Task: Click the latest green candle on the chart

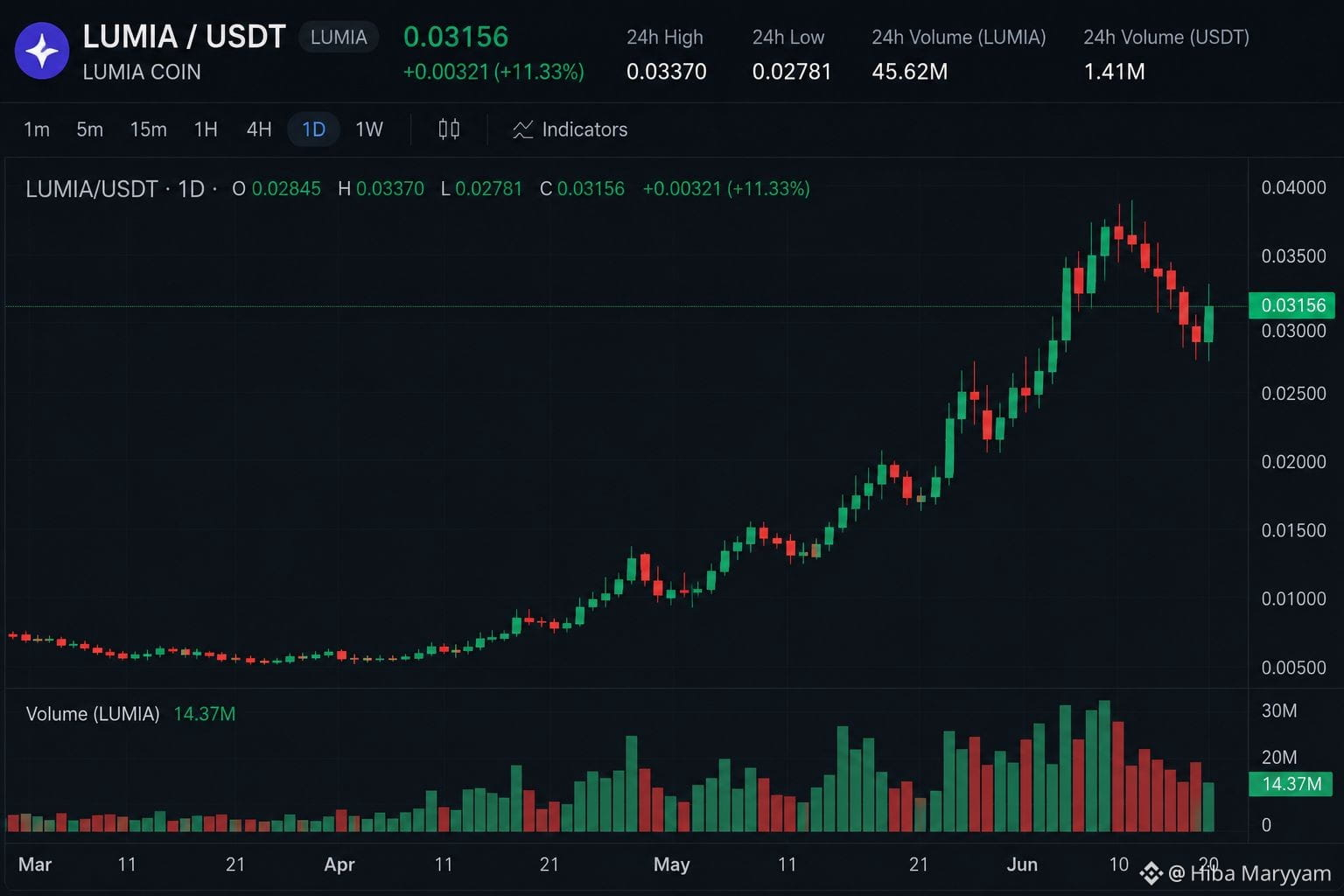Action: click(1209, 323)
